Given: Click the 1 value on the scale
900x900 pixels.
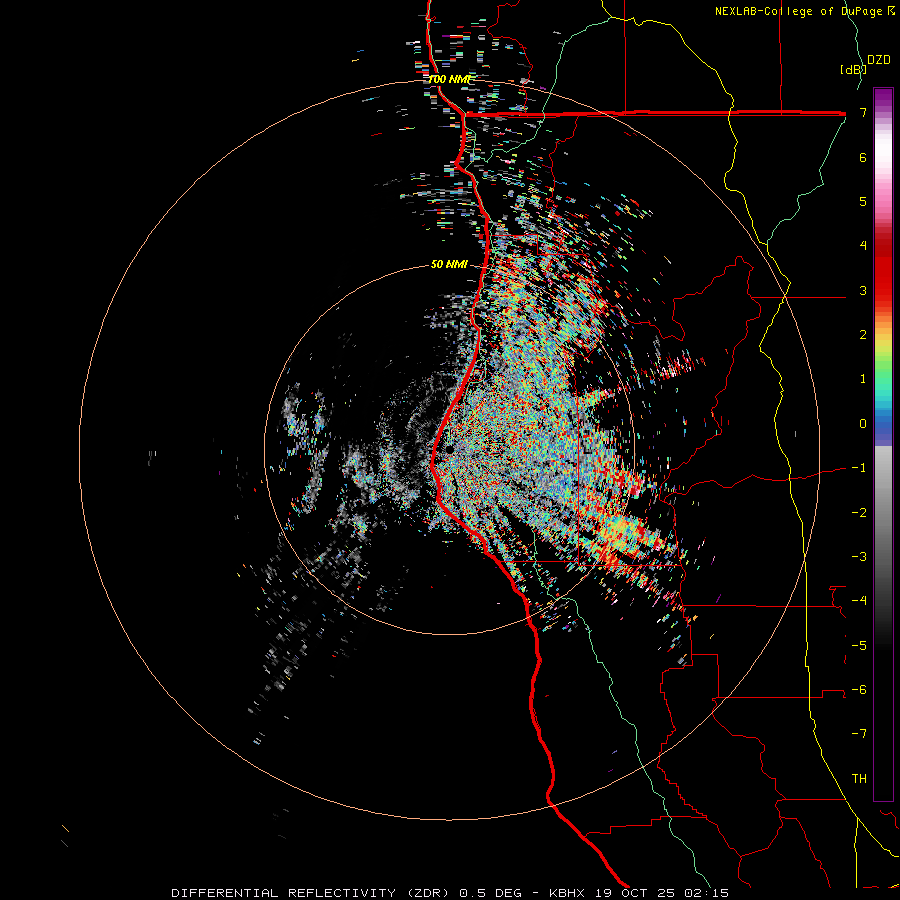Looking at the screenshot, I should 863,379.
